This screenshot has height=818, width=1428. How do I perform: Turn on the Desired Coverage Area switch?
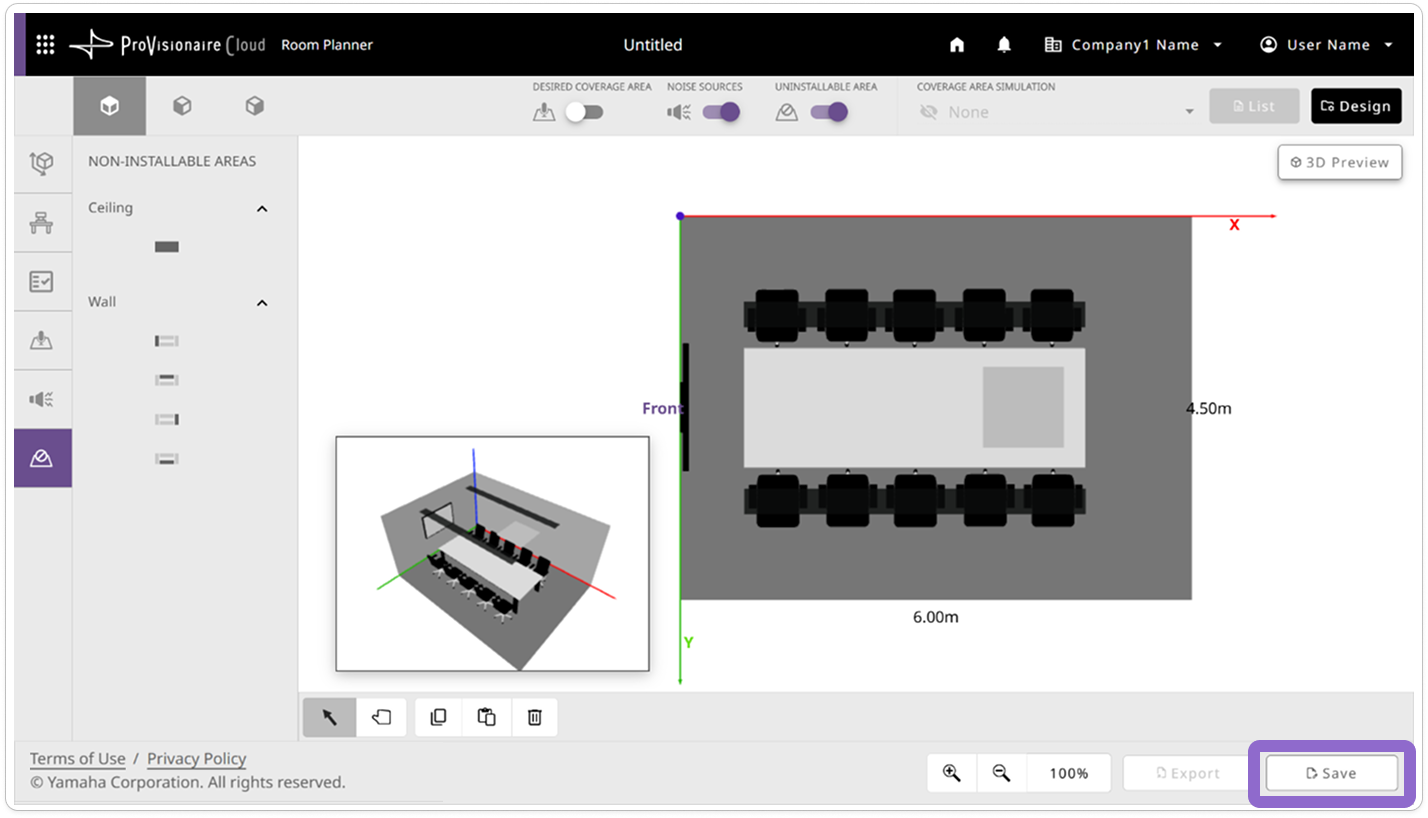click(584, 112)
